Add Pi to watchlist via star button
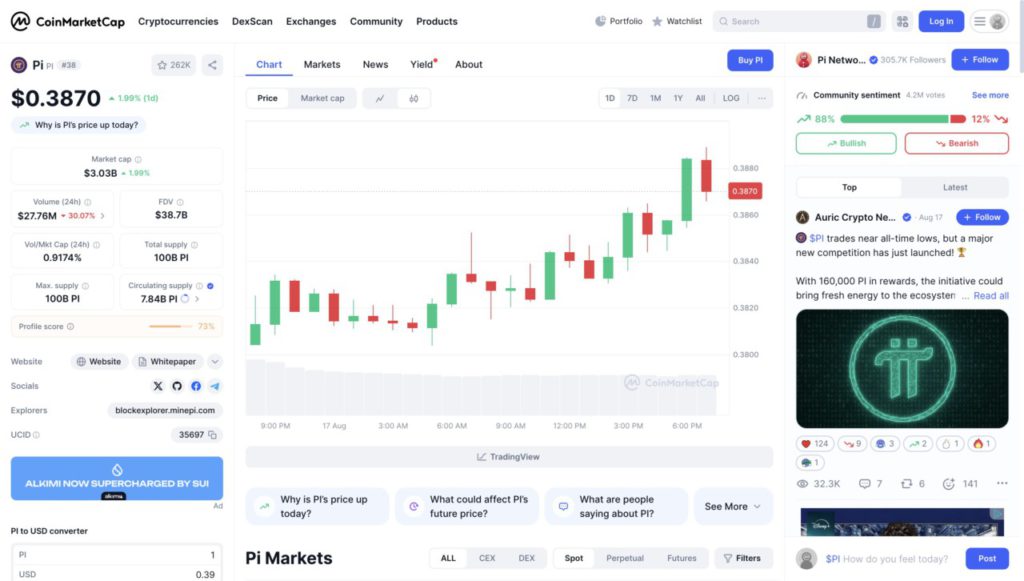This screenshot has height=581, width=1024. click(174, 65)
